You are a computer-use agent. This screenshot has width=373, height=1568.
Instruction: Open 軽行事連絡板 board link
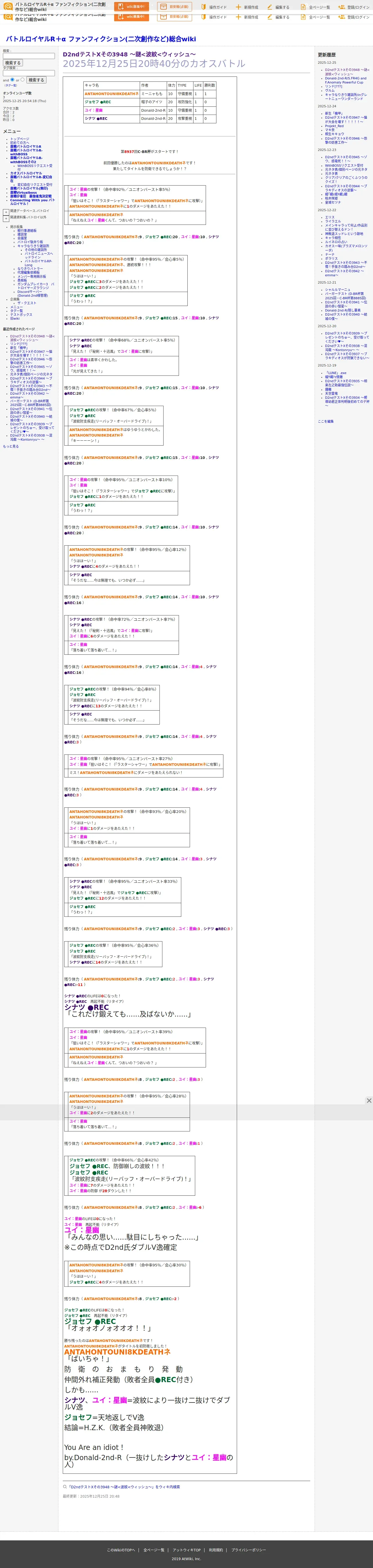pos(27,231)
